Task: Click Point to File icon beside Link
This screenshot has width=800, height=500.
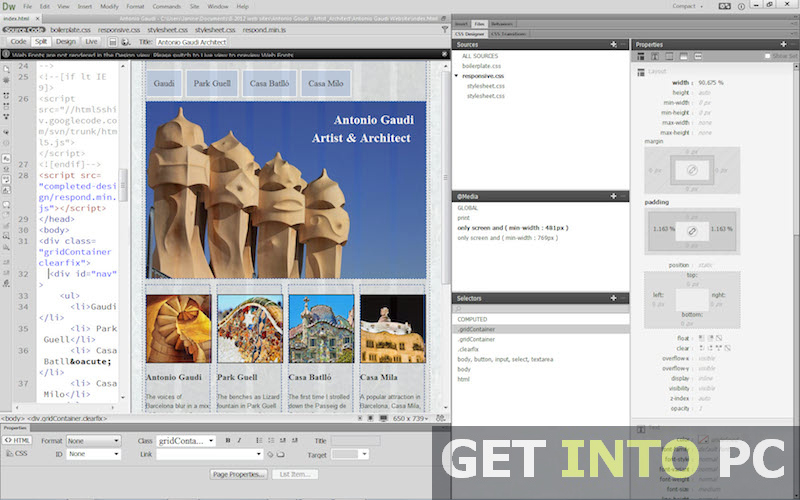Action: (x=270, y=454)
